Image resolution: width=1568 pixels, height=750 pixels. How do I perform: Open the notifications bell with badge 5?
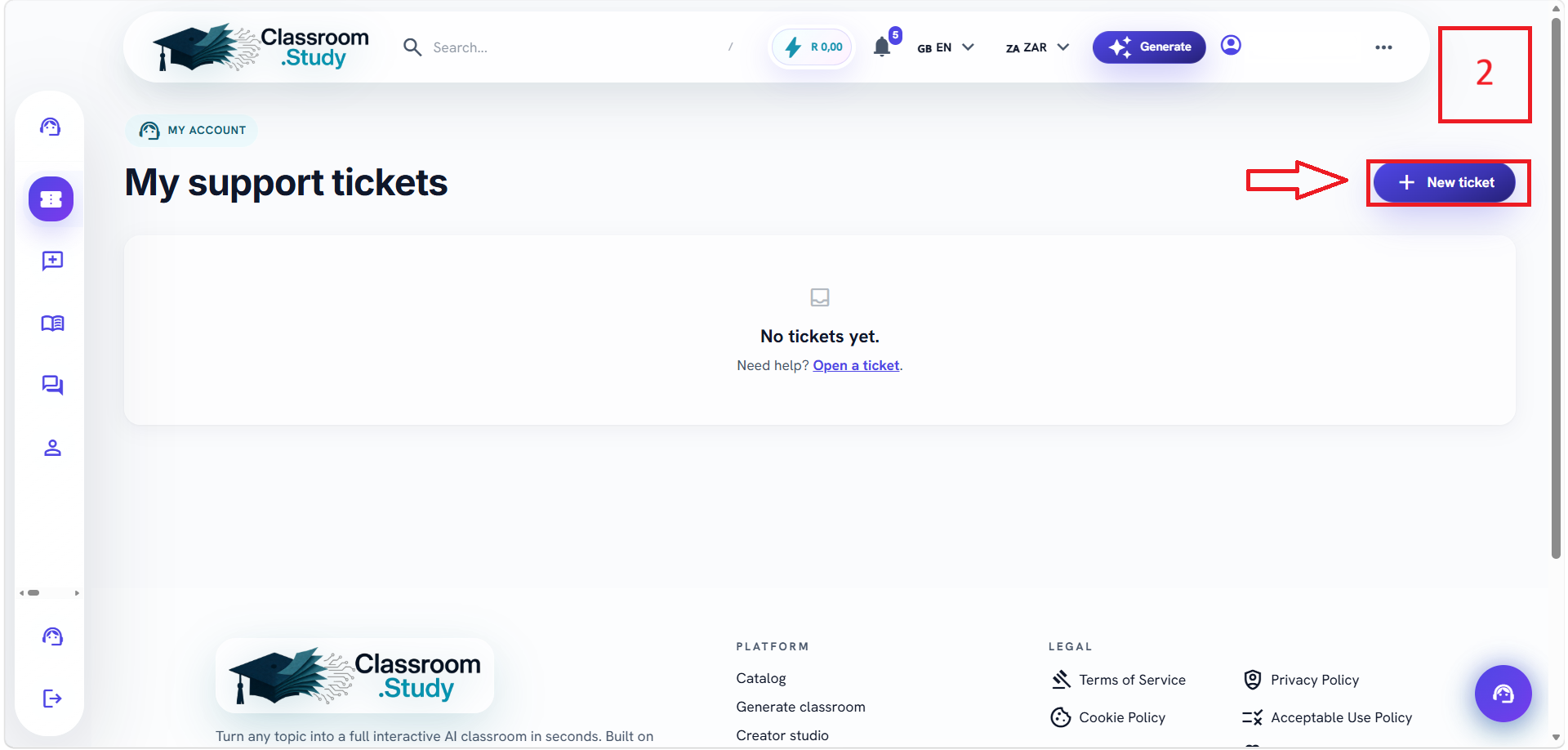[883, 47]
